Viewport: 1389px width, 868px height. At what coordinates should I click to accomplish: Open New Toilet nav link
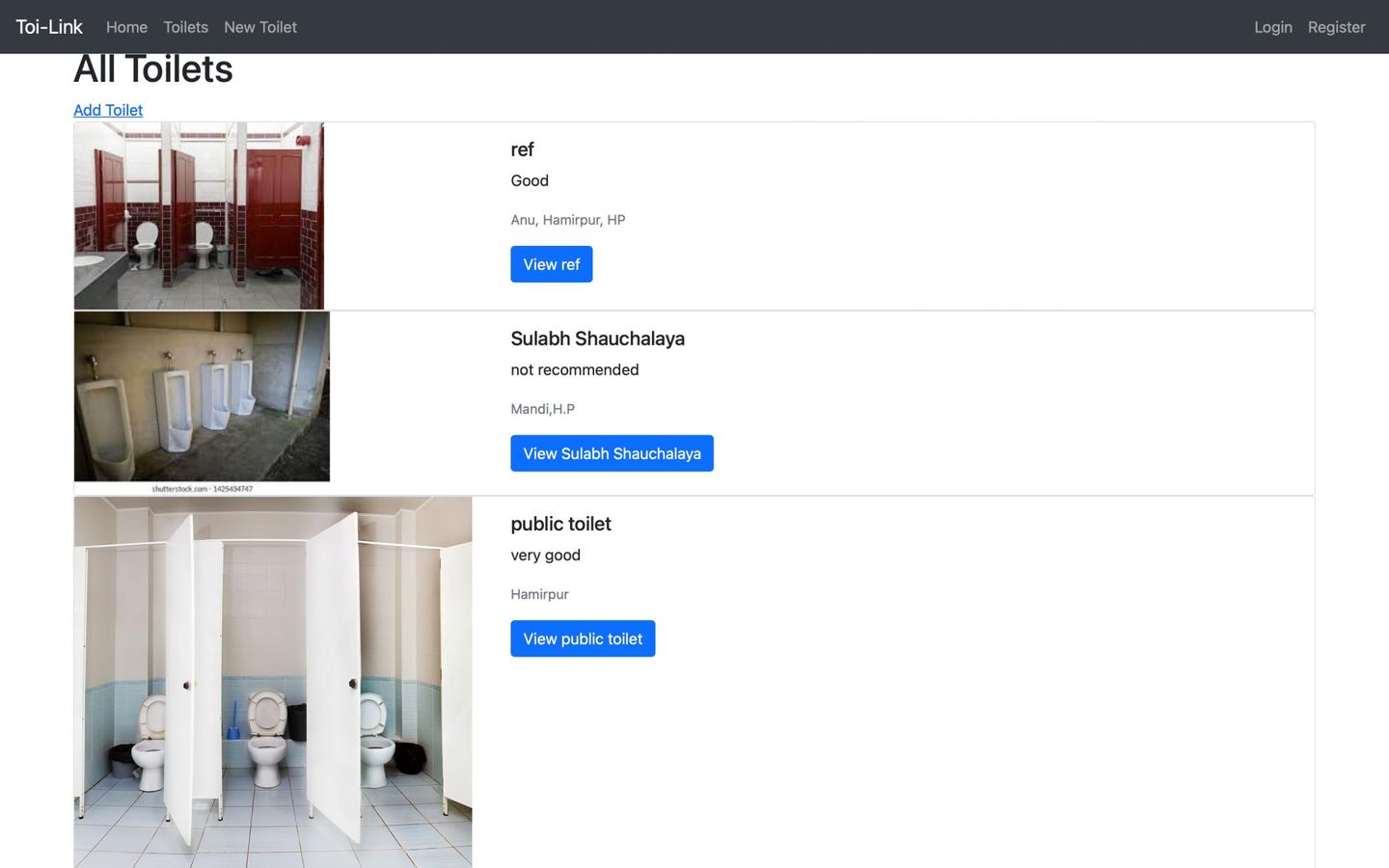pos(260,27)
